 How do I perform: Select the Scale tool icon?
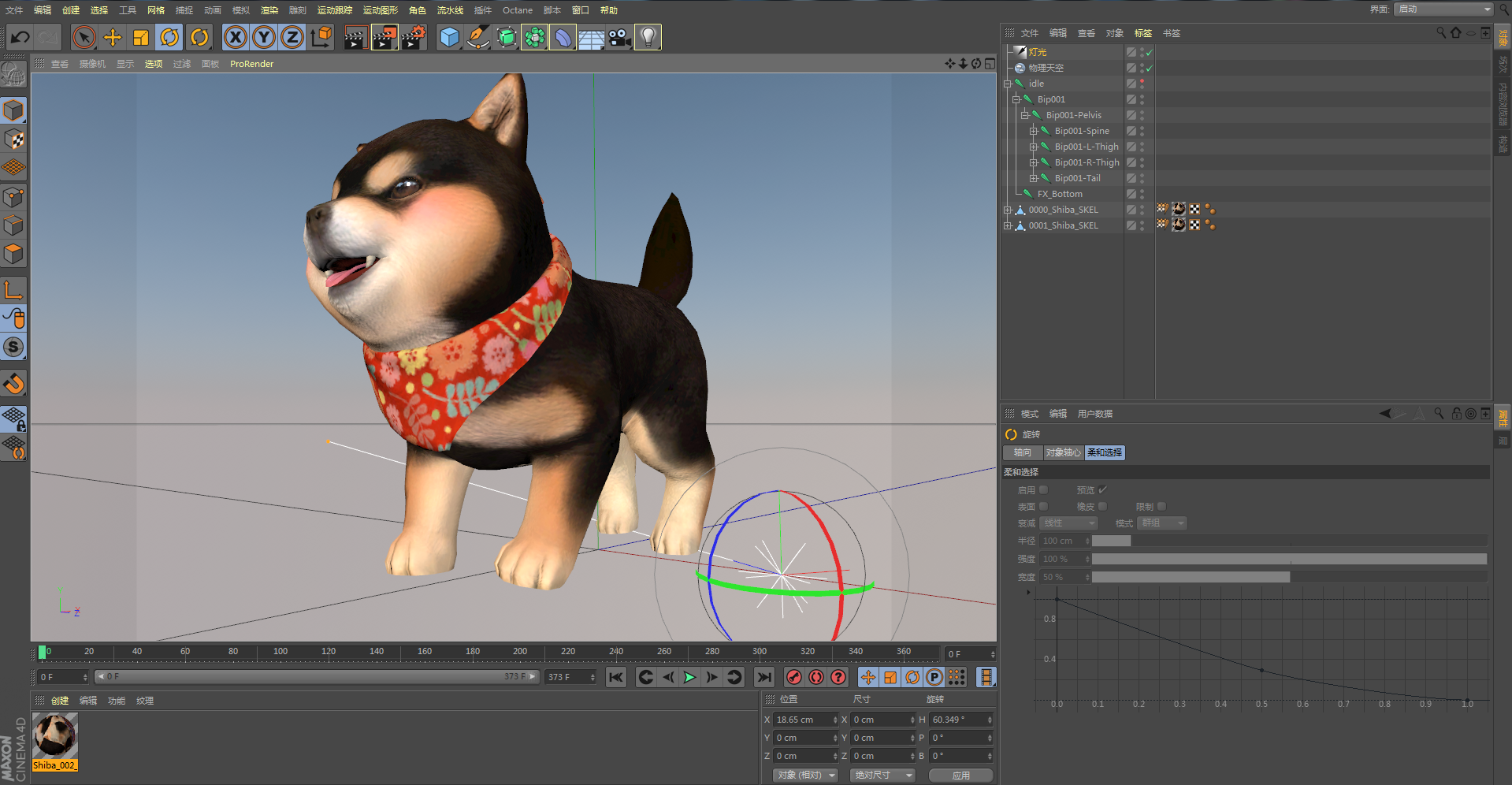tap(141, 37)
